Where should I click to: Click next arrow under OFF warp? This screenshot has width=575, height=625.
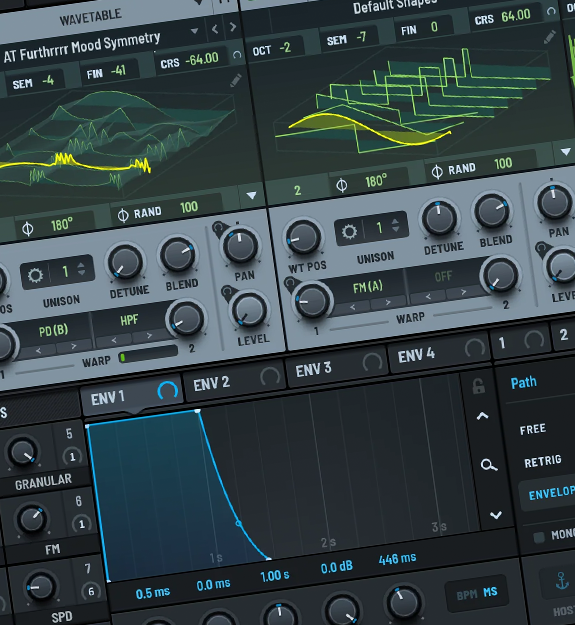point(463,292)
